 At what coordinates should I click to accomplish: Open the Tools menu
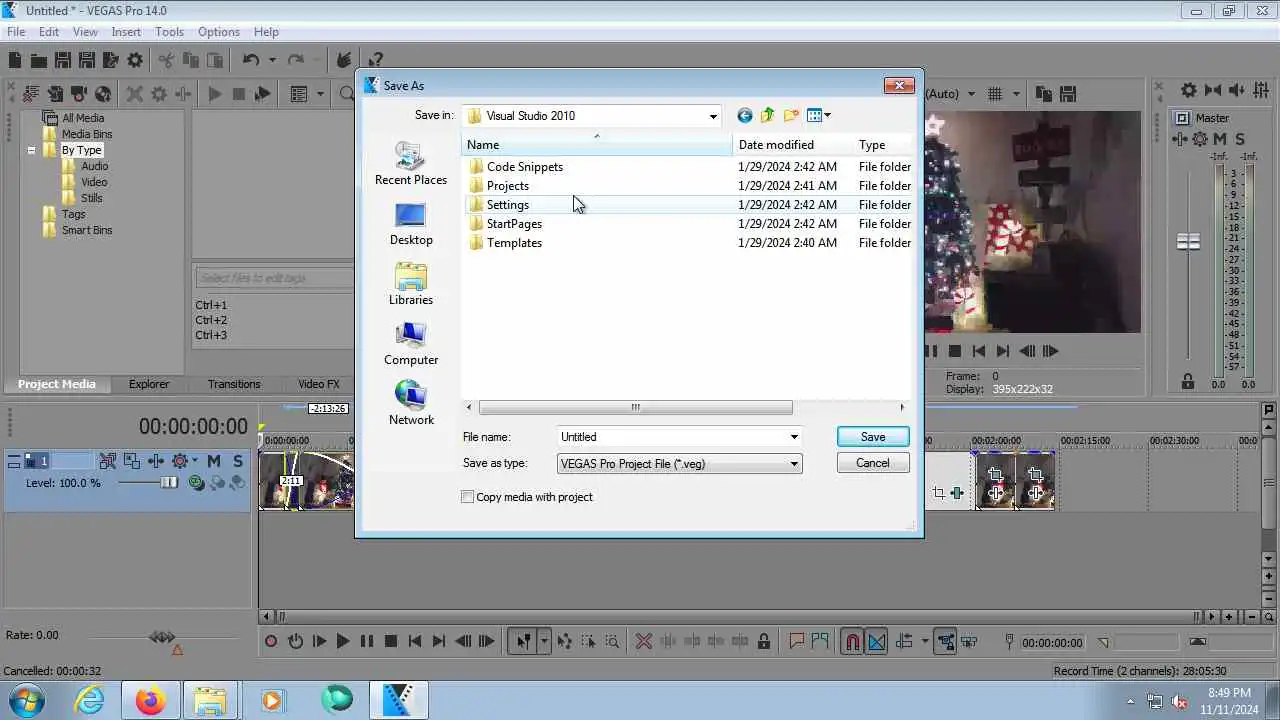pos(169,32)
